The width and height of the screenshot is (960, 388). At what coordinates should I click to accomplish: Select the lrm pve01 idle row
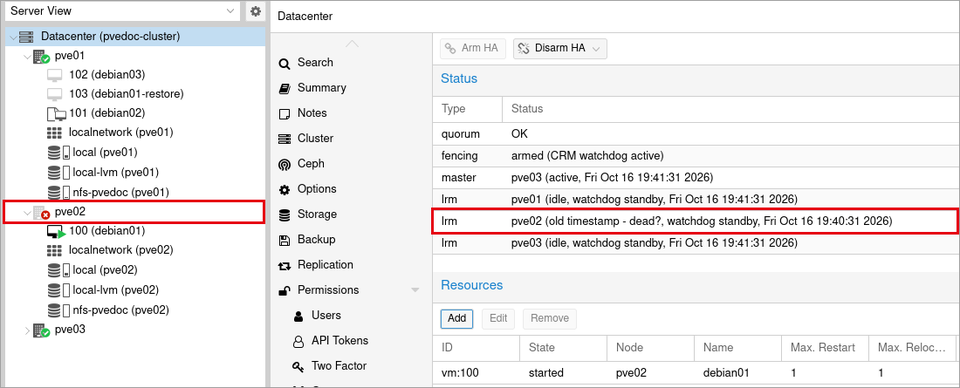coord(696,200)
